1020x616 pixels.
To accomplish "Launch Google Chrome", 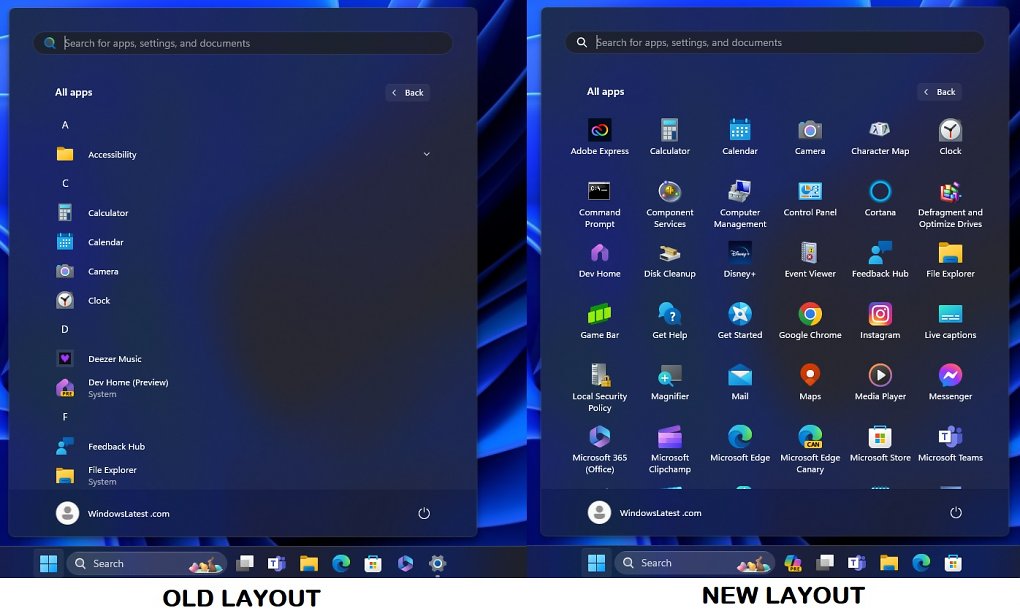I will [810, 321].
